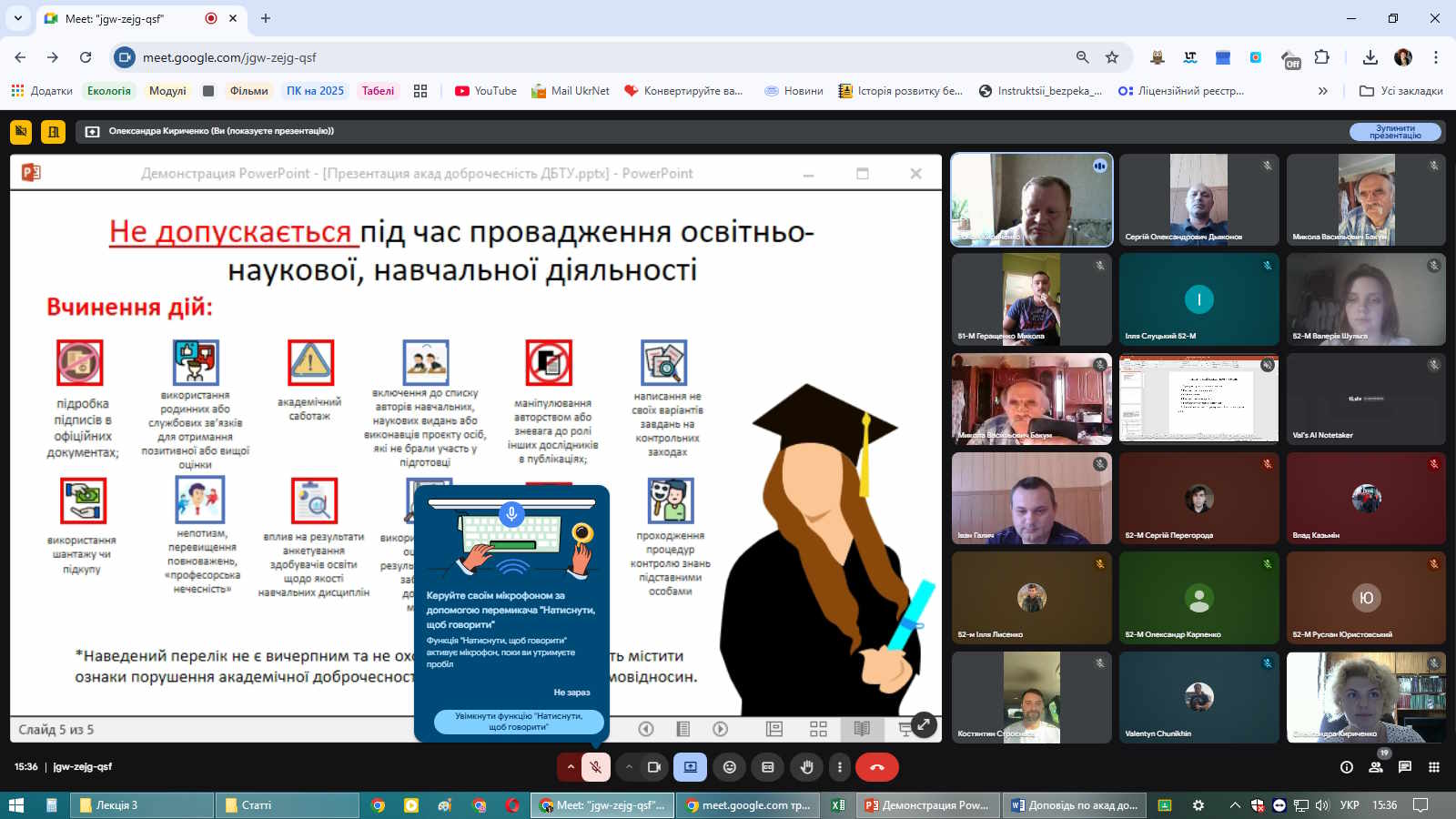Switch to Excel in the Windows taskbar
Screen dimensions: 1456x819
[x=838, y=805]
